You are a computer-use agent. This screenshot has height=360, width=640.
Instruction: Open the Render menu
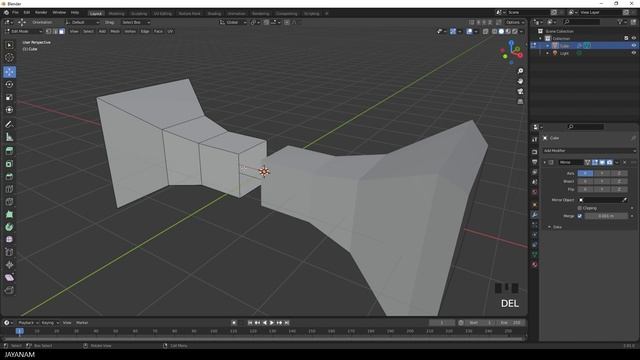[41, 13]
